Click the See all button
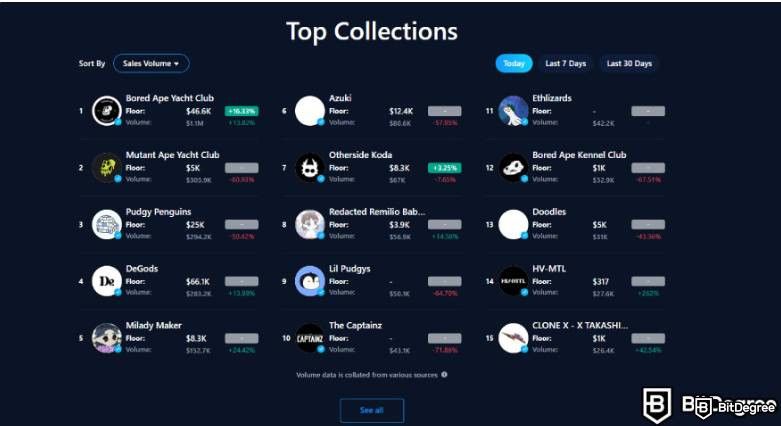This screenshot has height=426, width=781. (x=372, y=410)
